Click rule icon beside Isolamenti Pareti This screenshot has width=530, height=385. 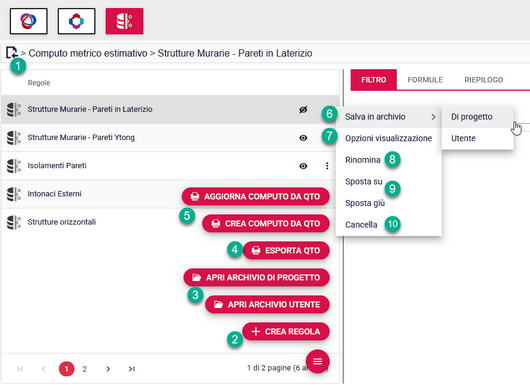(x=14, y=166)
